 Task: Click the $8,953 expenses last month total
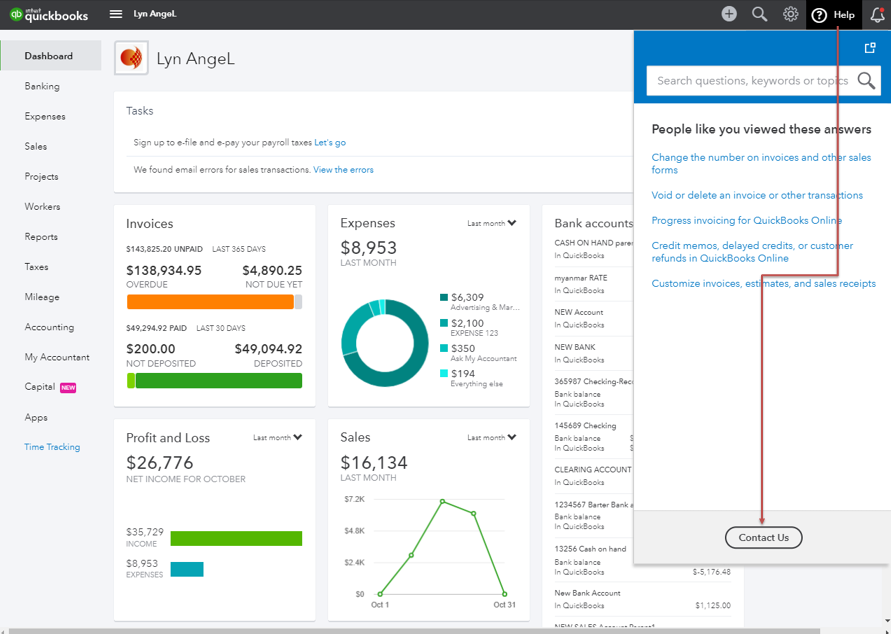(368, 248)
